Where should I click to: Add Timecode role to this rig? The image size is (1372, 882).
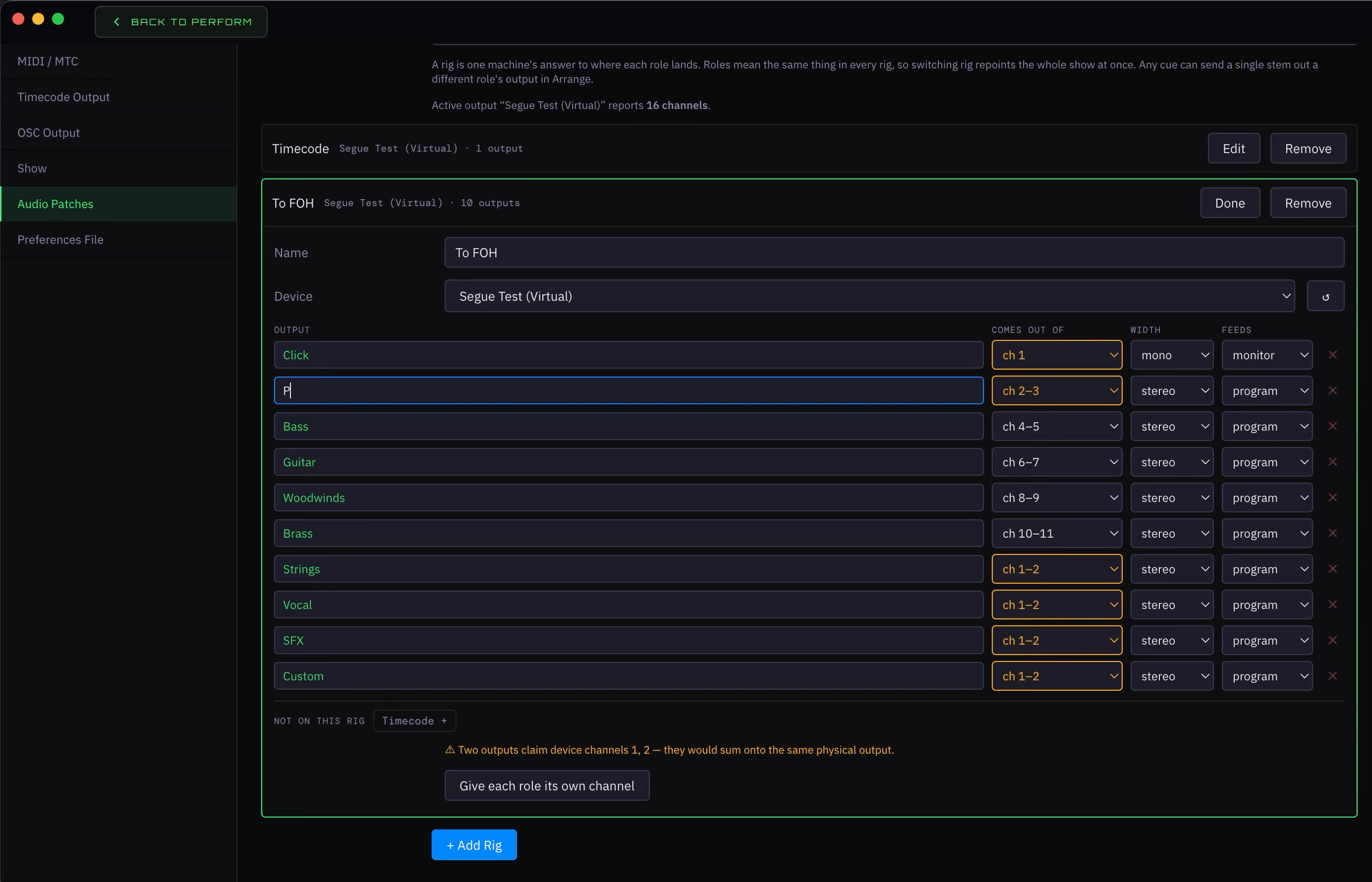point(414,720)
